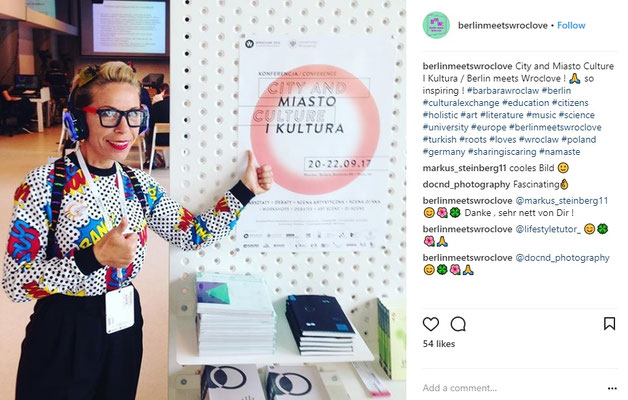Click the berlinmeetswroclove profile avatar
Image resolution: width=628 pixels, height=400 pixels.
click(436, 25)
